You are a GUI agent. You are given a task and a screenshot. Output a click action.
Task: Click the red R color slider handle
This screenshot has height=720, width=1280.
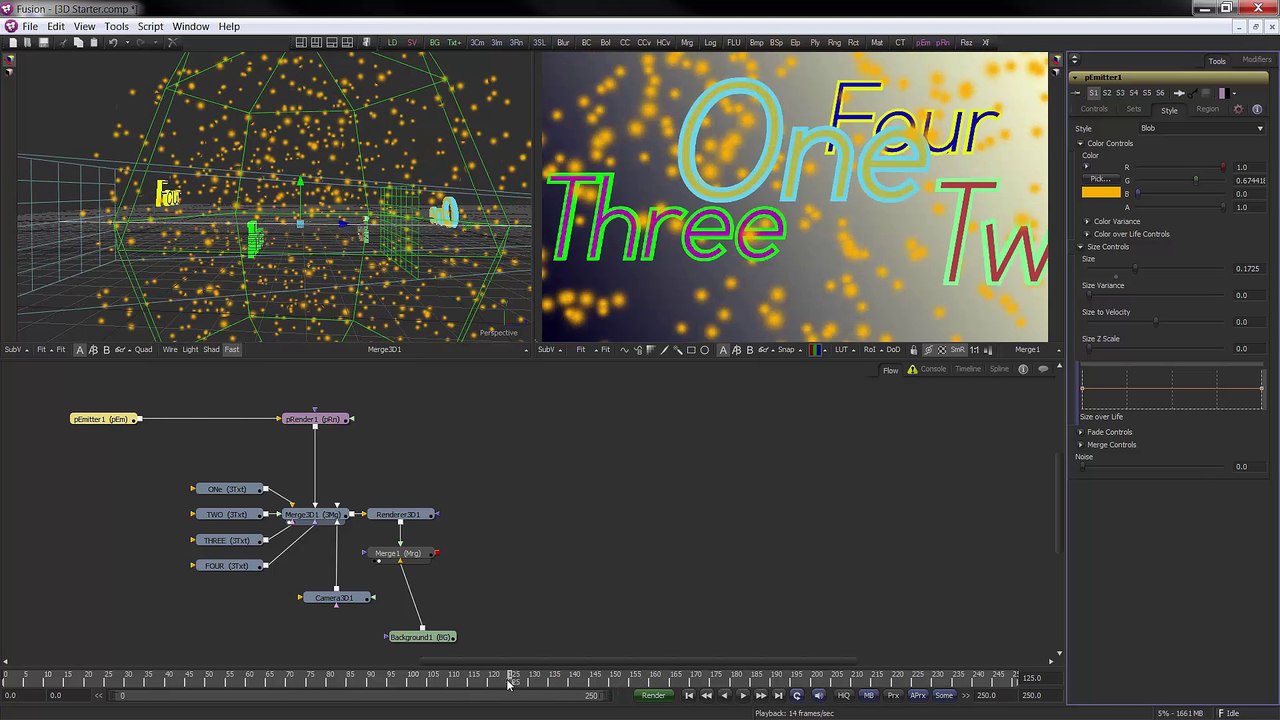tap(1222, 167)
